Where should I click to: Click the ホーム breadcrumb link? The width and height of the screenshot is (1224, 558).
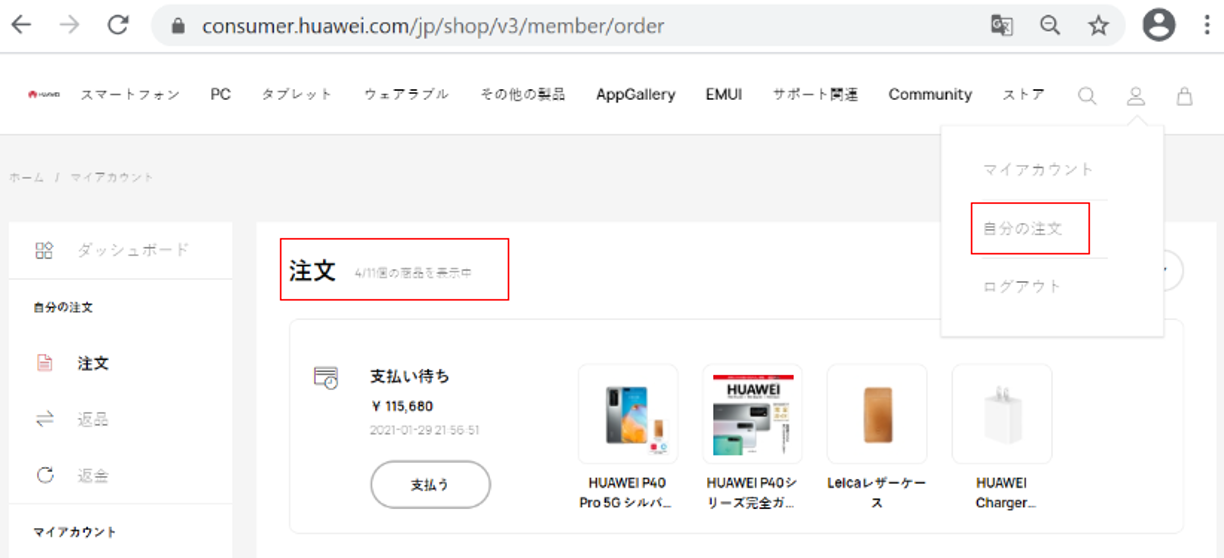(x=26, y=177)
